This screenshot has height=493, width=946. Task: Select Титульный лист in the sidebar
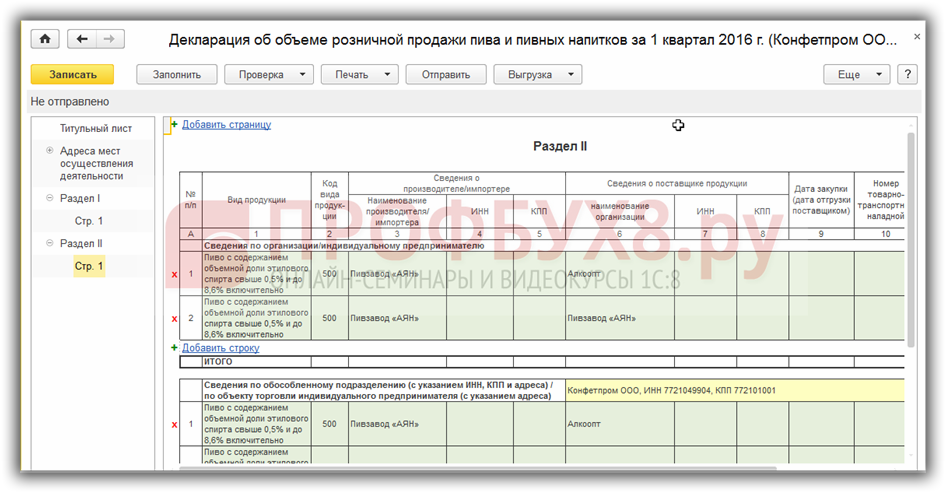95,128
